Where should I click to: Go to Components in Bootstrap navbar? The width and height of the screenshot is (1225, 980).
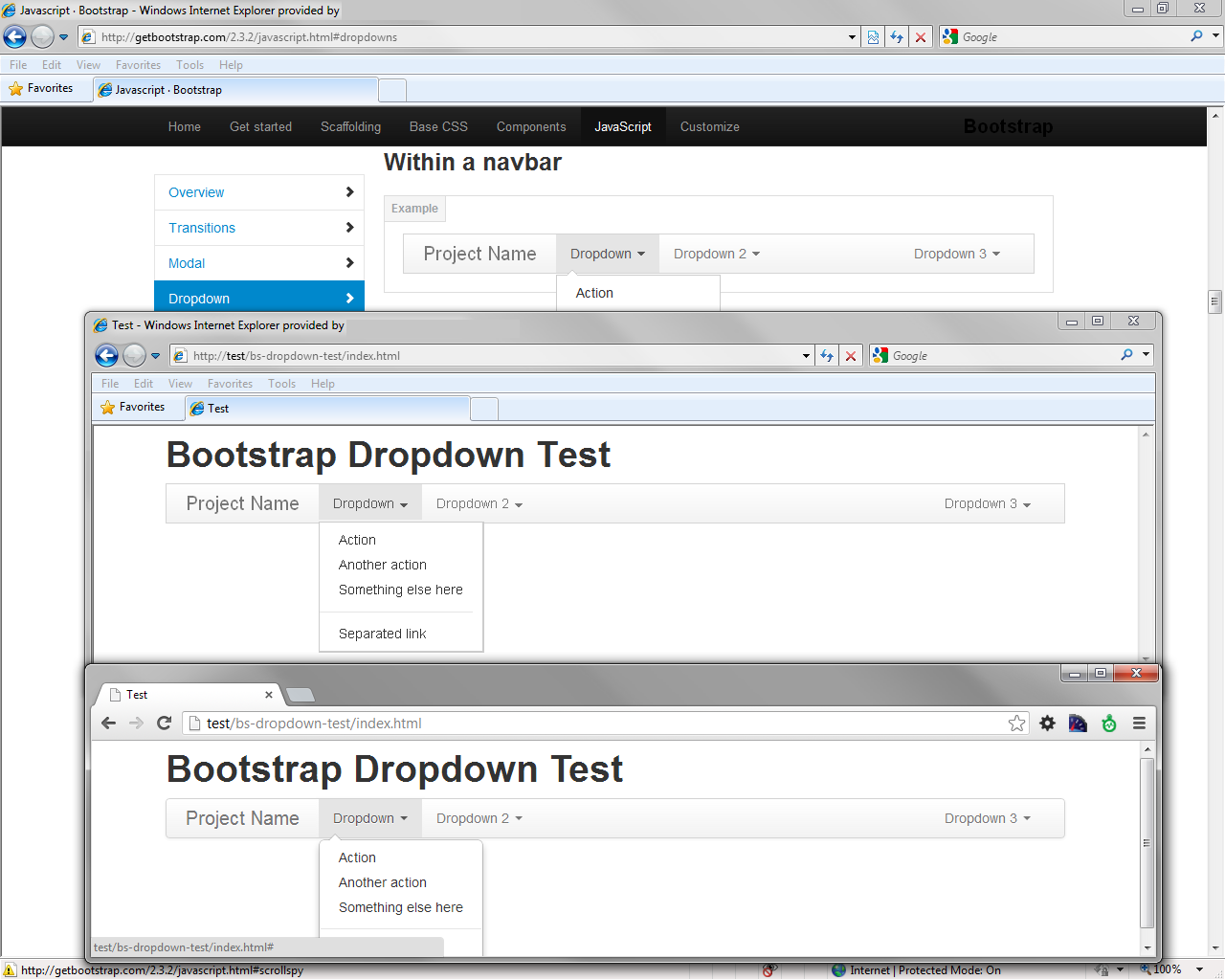point(531,126)
